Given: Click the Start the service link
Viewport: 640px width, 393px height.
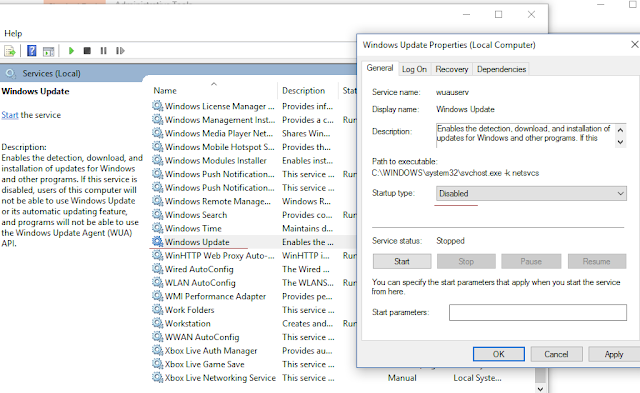Looking at the screenshot, I should pyautogui.click(x=10, y=115).
